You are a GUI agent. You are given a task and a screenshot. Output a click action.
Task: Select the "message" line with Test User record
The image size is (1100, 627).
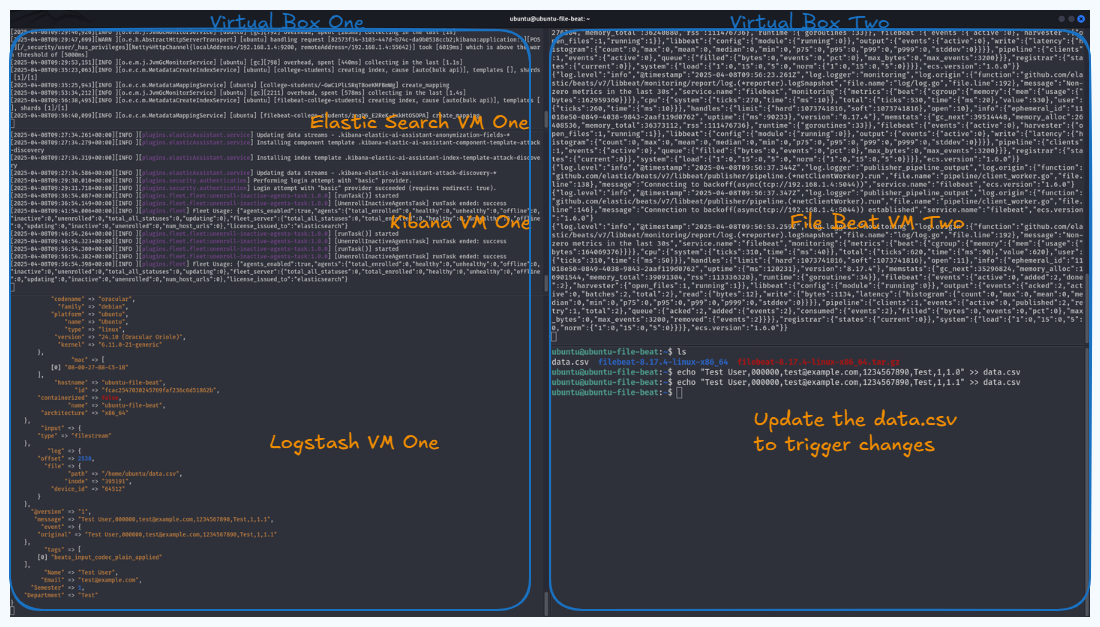(x=154, y=520)
